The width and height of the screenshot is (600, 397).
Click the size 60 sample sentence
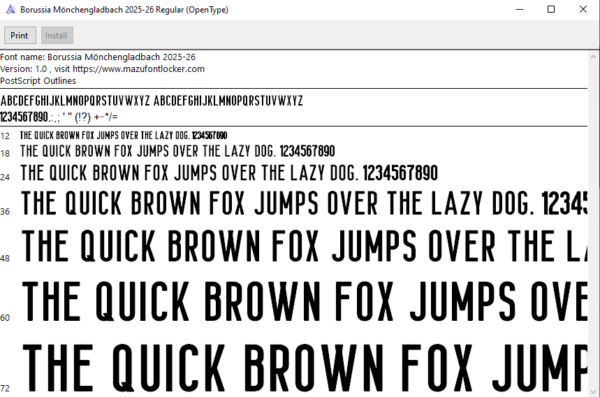(305, 301)
